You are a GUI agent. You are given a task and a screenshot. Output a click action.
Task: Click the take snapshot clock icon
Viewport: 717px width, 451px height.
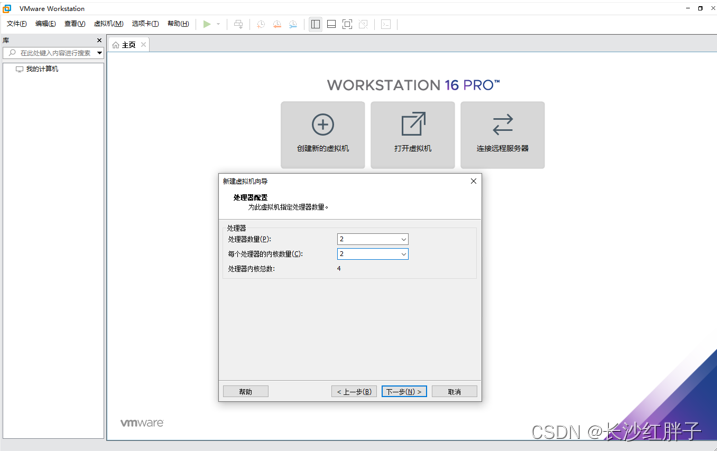click(x=261, y=24)
